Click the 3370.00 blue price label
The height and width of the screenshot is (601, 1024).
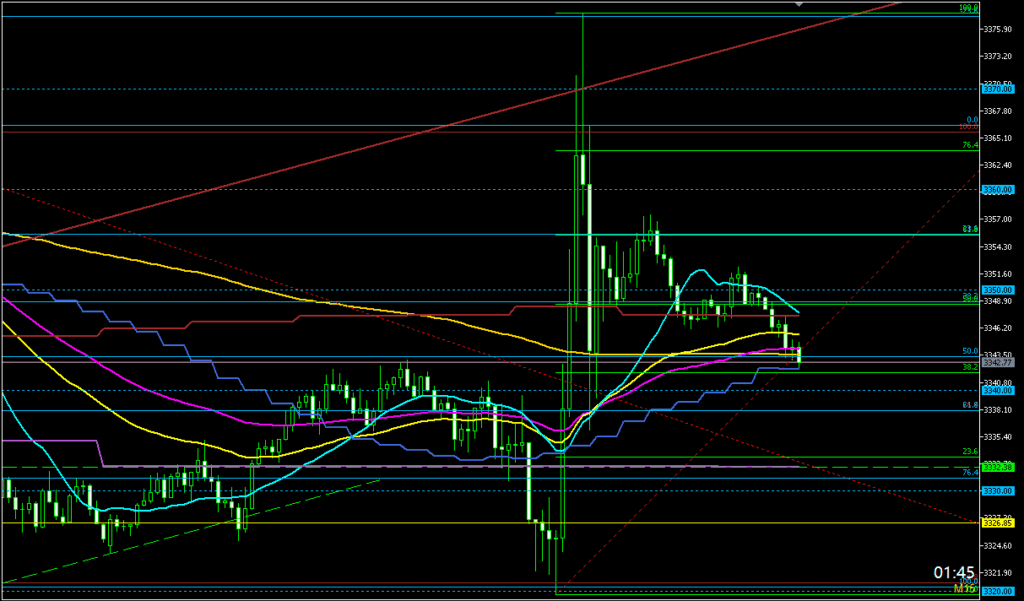(996, 89)
